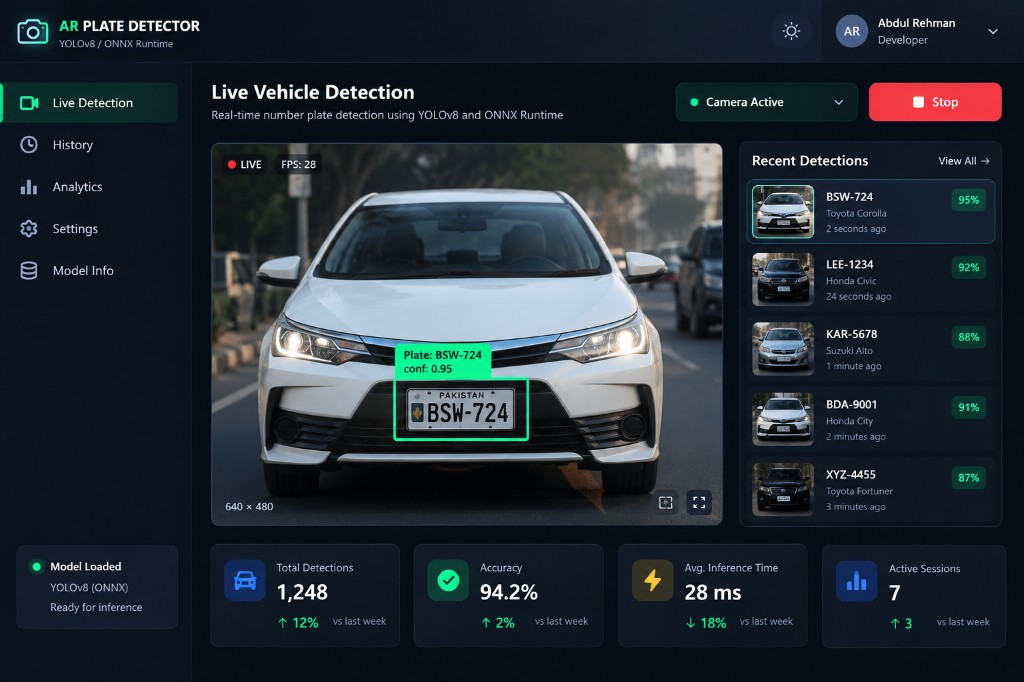
Task: Click the Active Sessions chart icon
Action: 856,581
